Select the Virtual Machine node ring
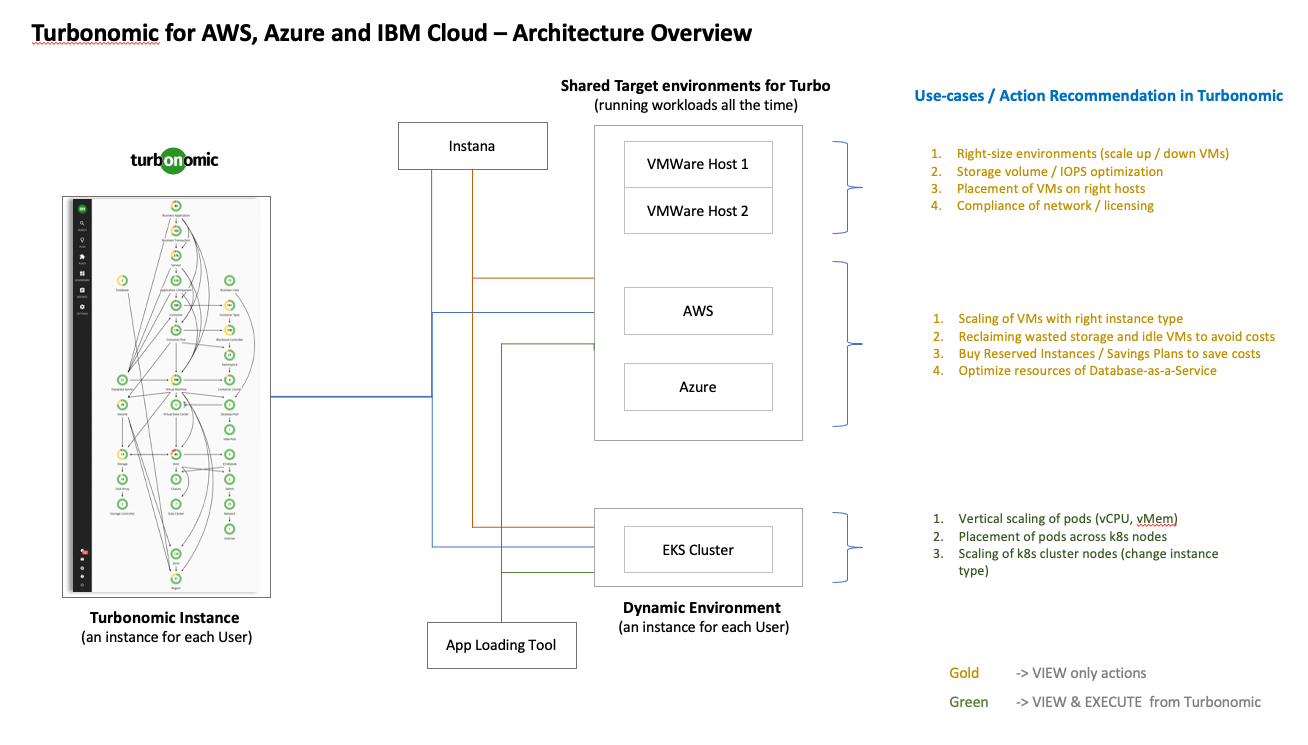The height and width of the screenshot is (745, 1308). [x=176, y=380]
